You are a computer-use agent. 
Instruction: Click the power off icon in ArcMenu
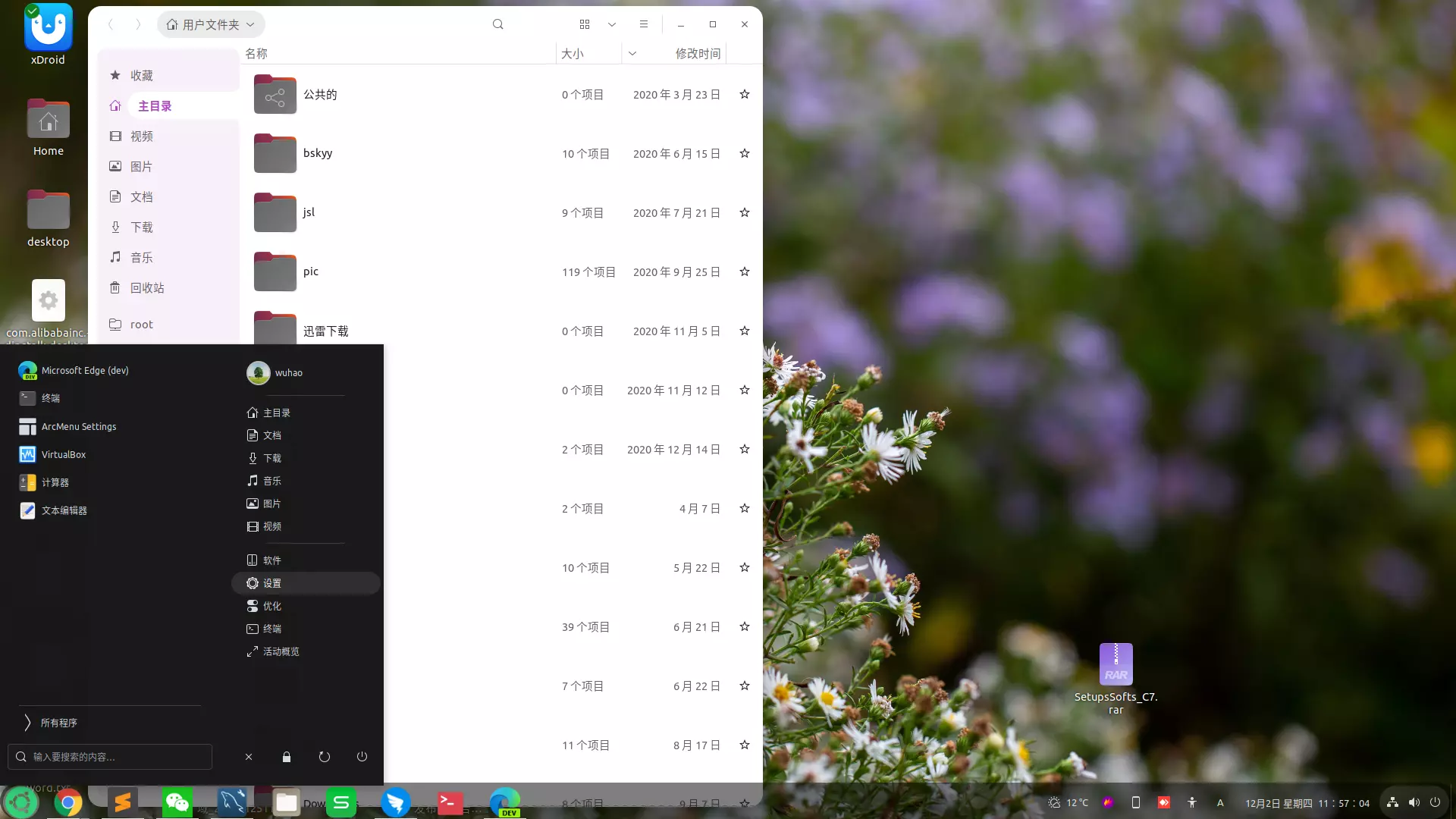click(x=362, y=757)
